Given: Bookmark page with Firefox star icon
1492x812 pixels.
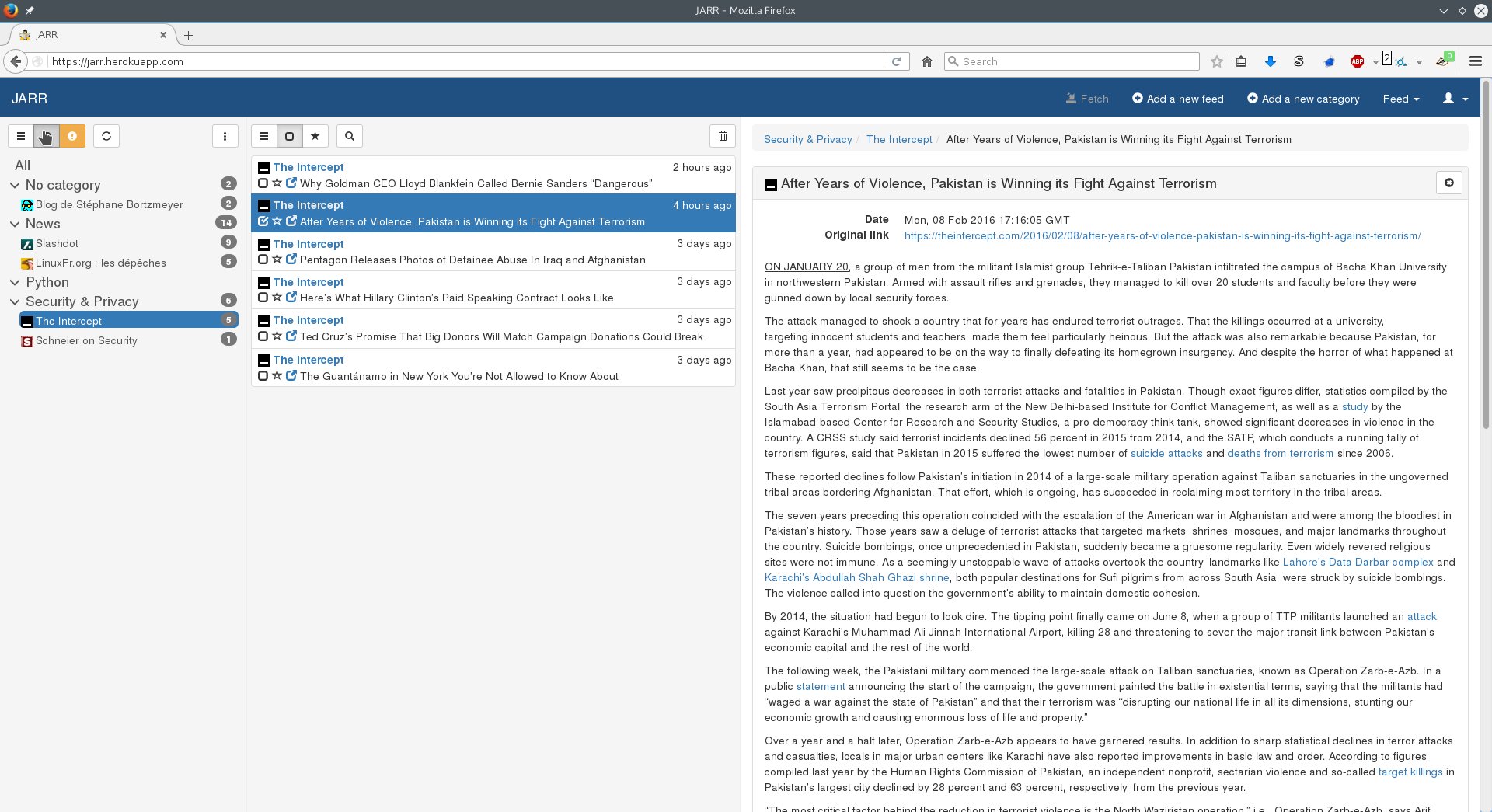Looking at the screenshot, I should pyautogui.click(x=1217, y=61).
